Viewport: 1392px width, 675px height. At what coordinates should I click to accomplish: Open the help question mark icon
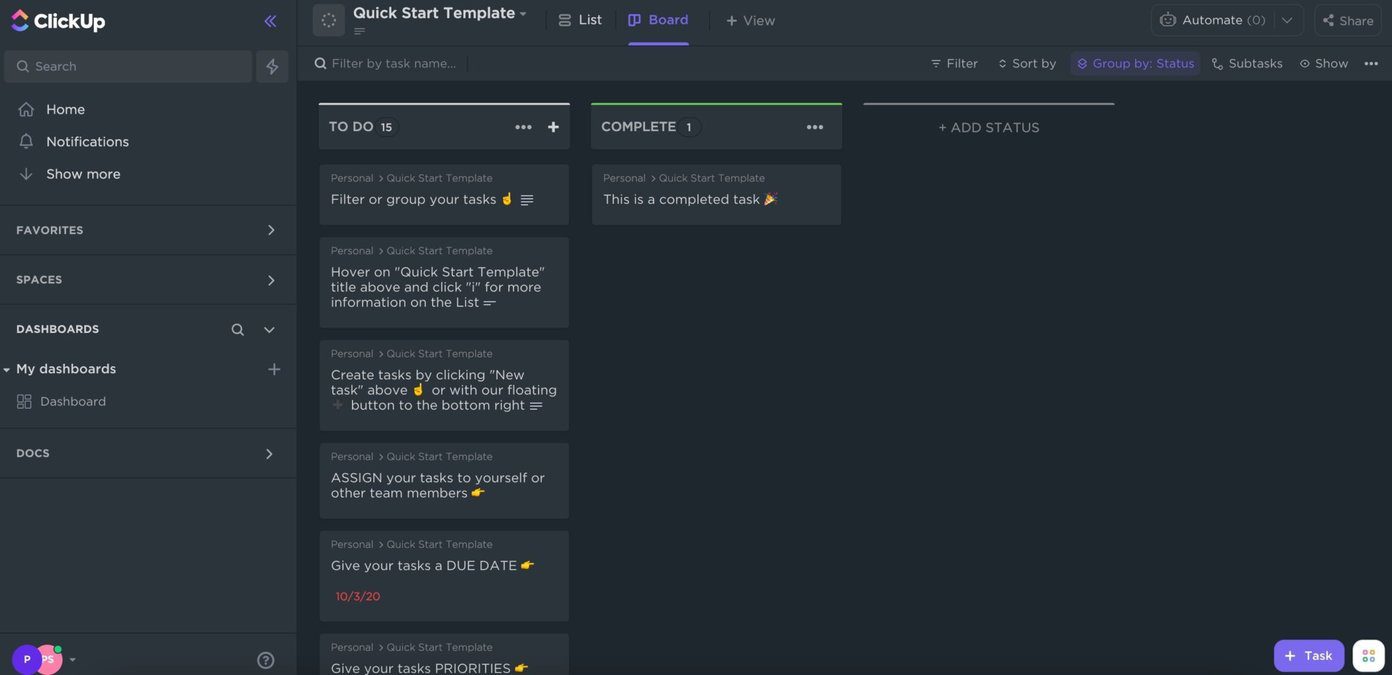click(x=265, y=660)
